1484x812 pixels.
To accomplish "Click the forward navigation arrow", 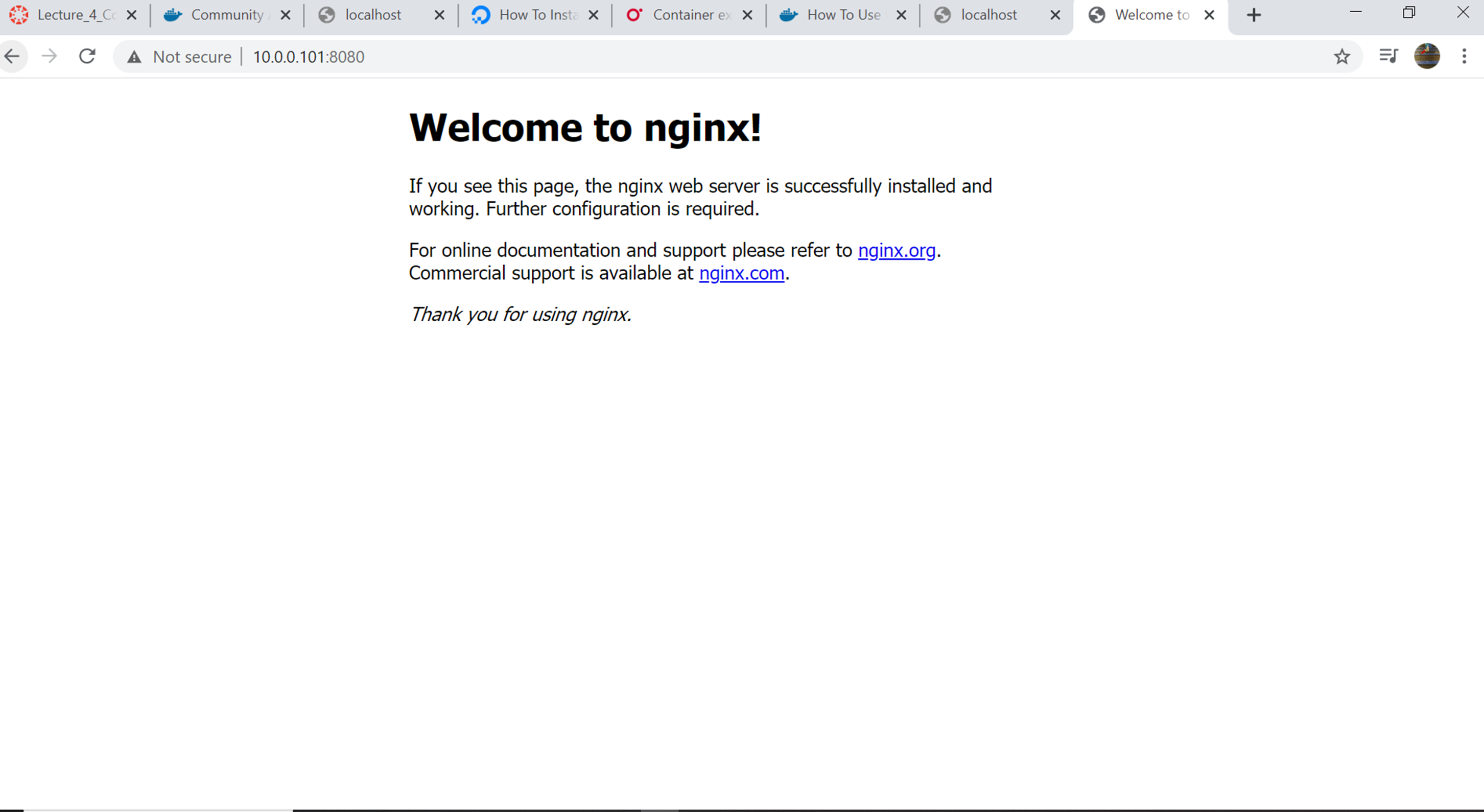I will 50,56.
